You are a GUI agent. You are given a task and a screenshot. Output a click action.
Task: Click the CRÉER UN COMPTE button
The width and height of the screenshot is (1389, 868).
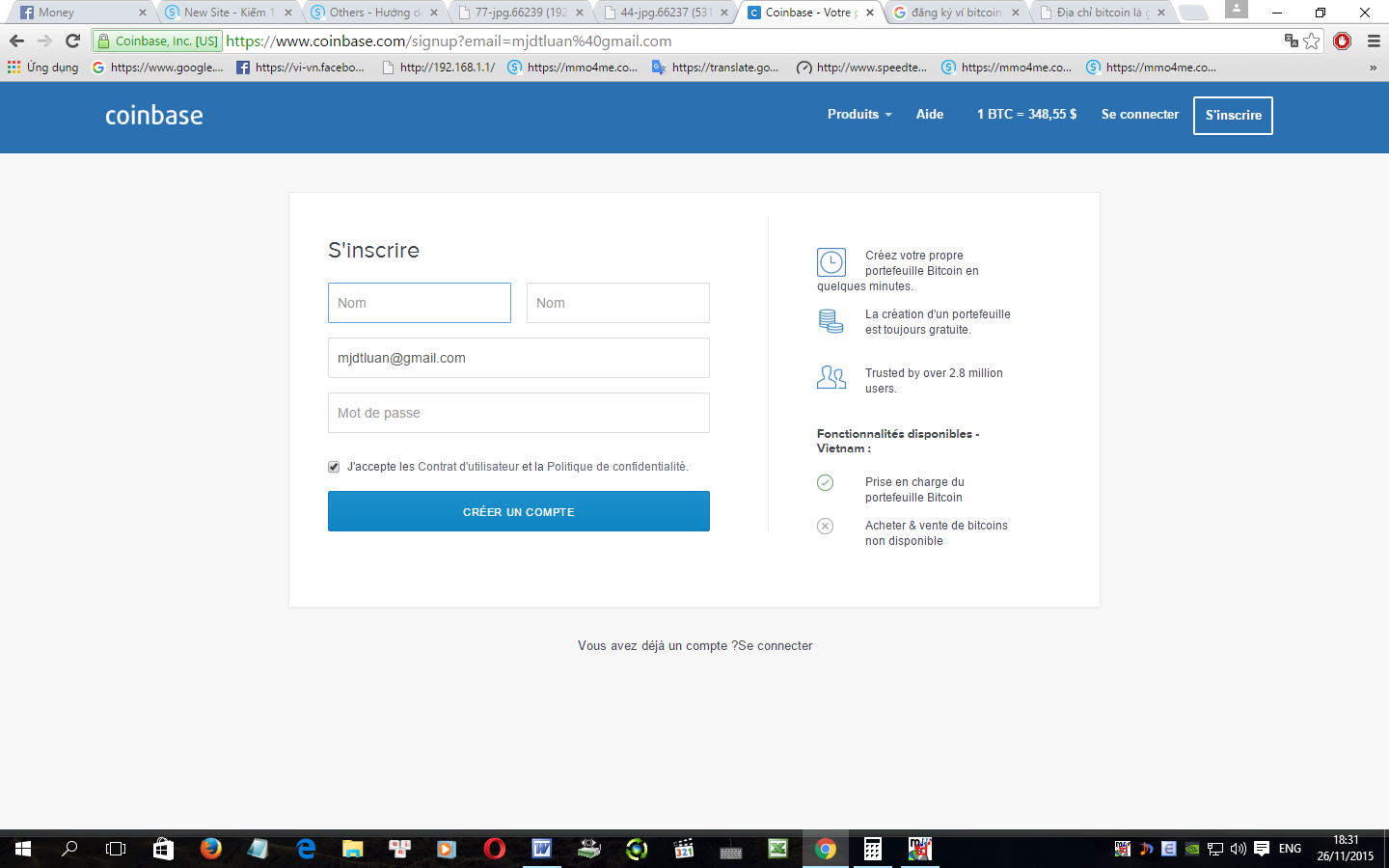(519, 511)
